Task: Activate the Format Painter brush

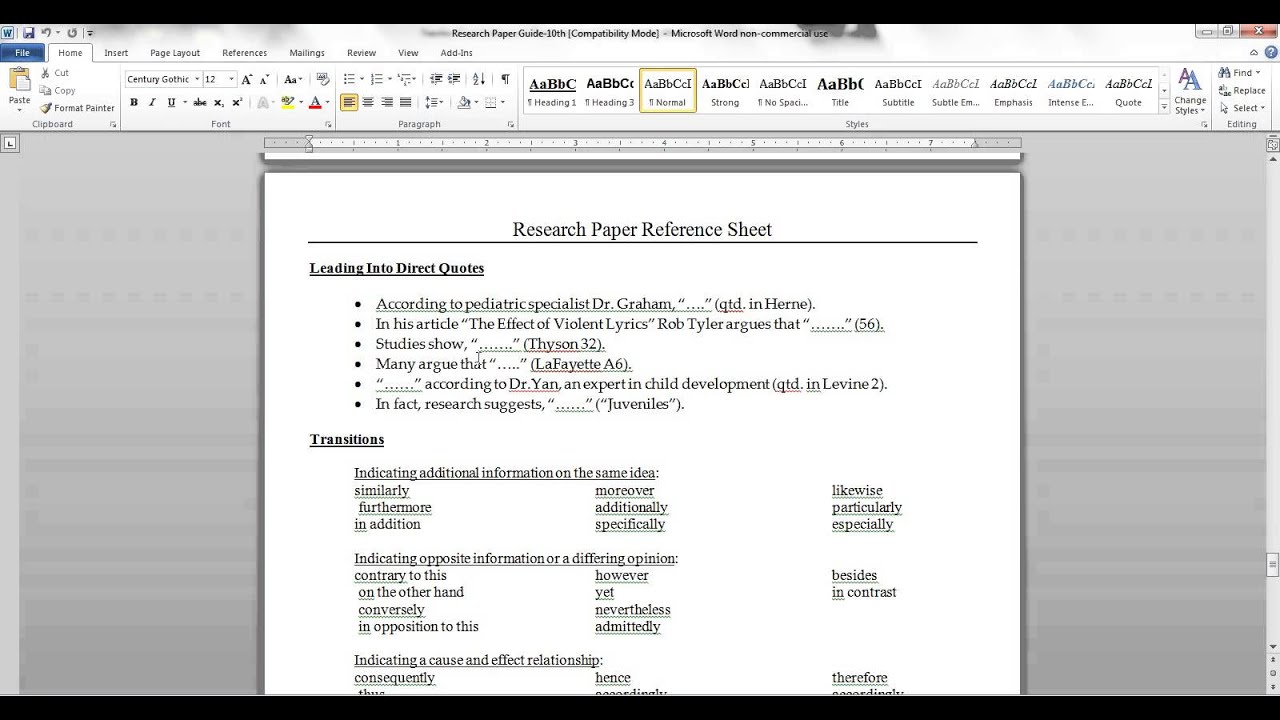Action: [77, 108]
